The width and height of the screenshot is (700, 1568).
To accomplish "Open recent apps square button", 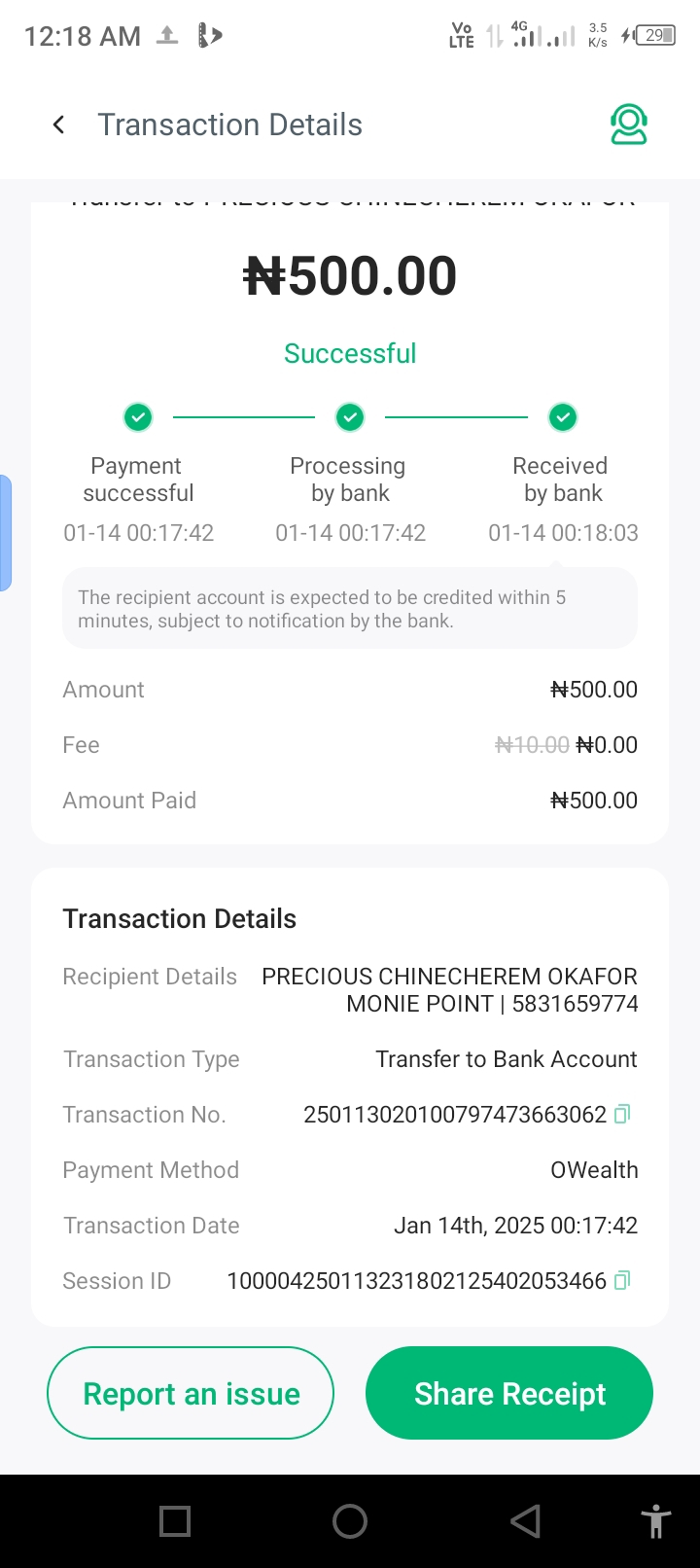I will point(175,1521).
